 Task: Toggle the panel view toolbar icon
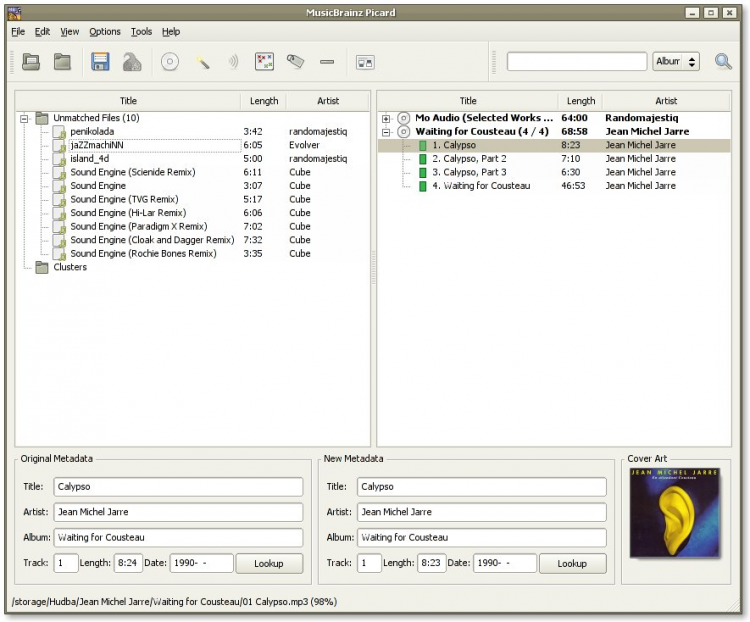(365, 62)
